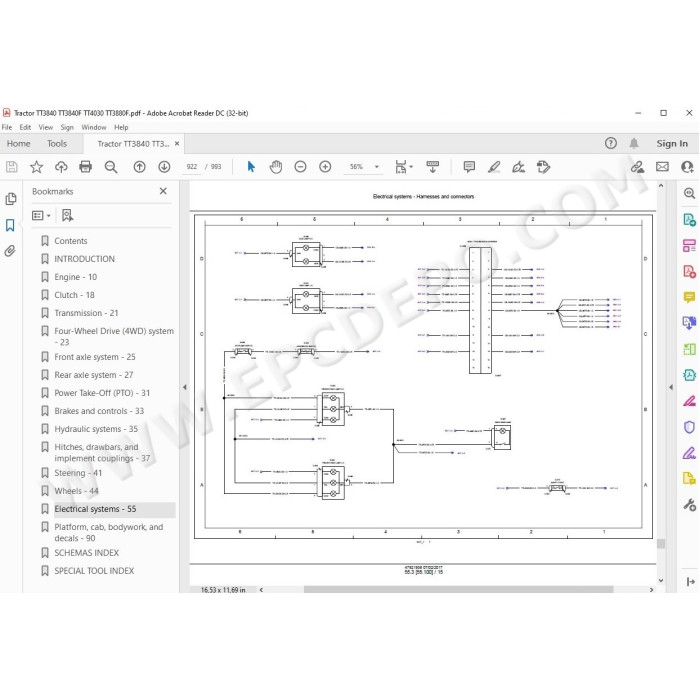Add a comment with the sticky note tool
The width and height of the screenshot is (700, 700).
coord(469,167)
